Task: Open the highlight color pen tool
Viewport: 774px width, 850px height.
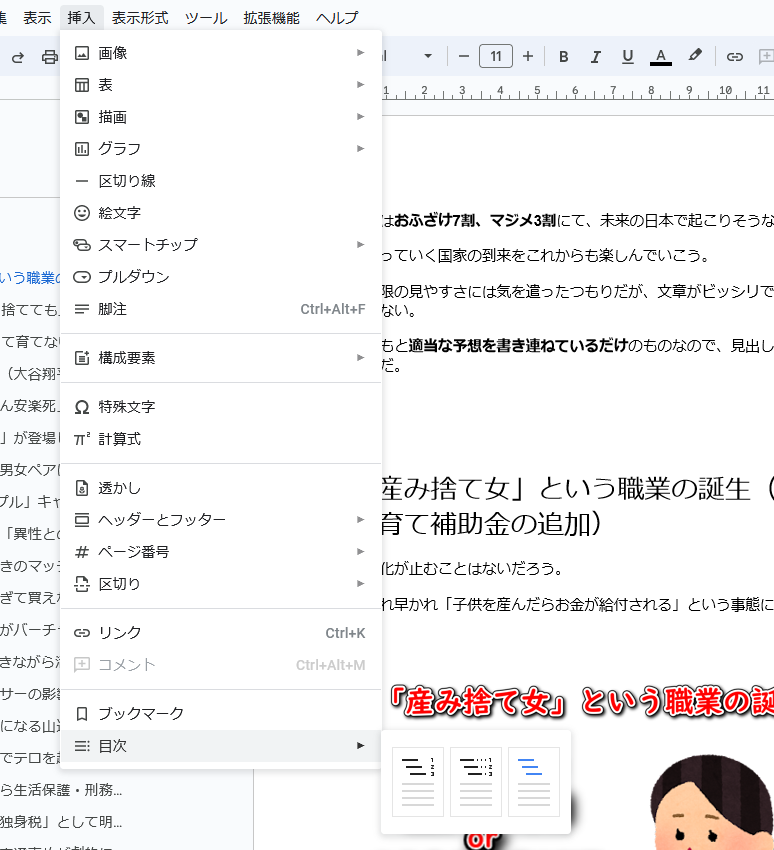Action: [x=695, y=56]
